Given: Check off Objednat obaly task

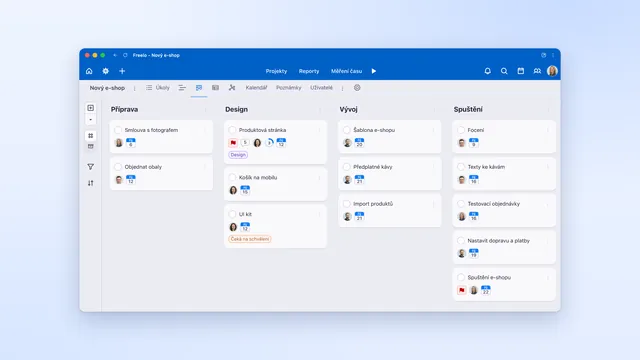Looking at the screenshot, I should 118,167.
